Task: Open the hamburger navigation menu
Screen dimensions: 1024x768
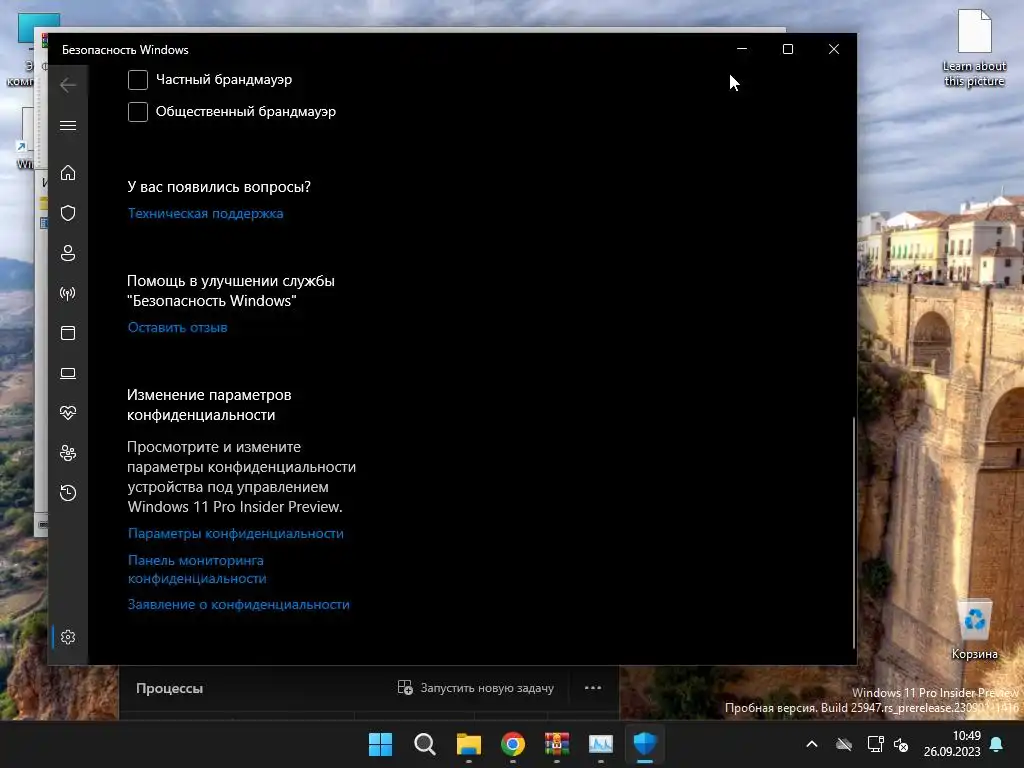Action: coord(68,125)
